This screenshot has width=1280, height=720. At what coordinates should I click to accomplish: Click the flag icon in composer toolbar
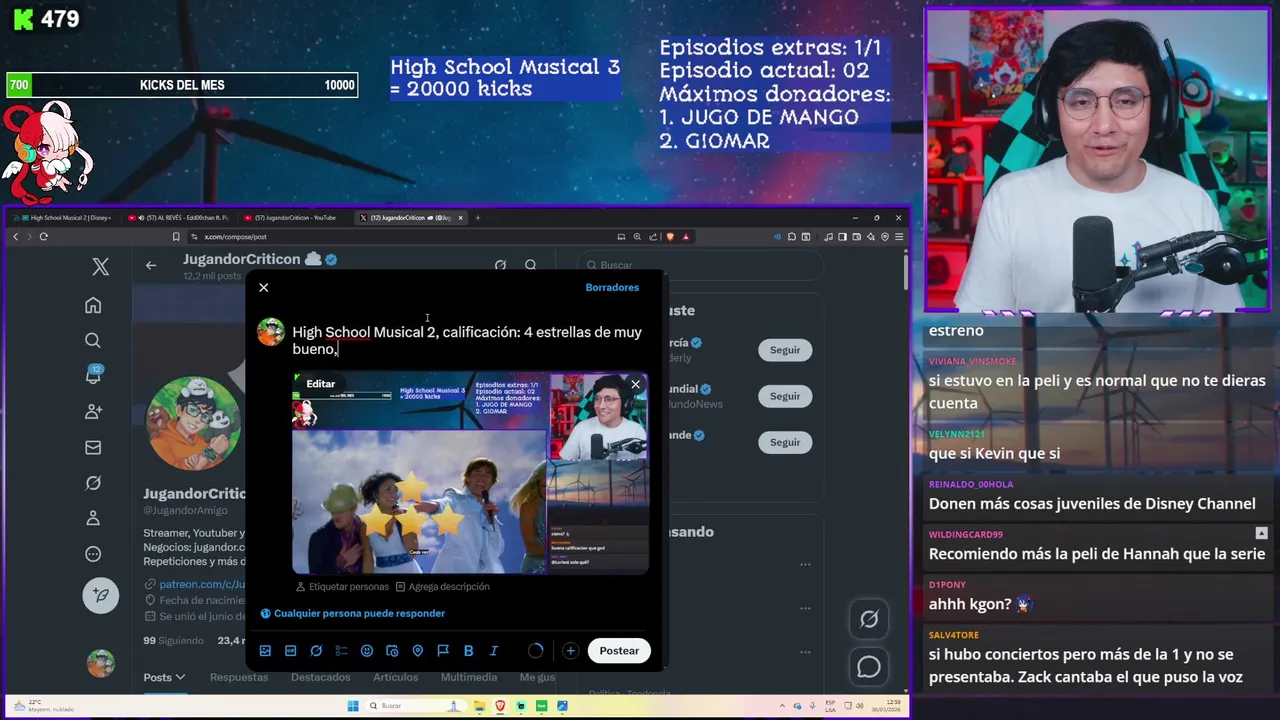coord(443,651)
